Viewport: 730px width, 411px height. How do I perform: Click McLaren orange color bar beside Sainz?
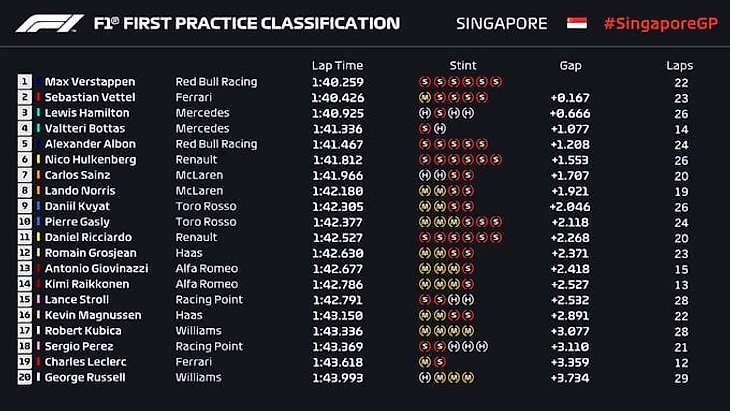tap(38, 175)
